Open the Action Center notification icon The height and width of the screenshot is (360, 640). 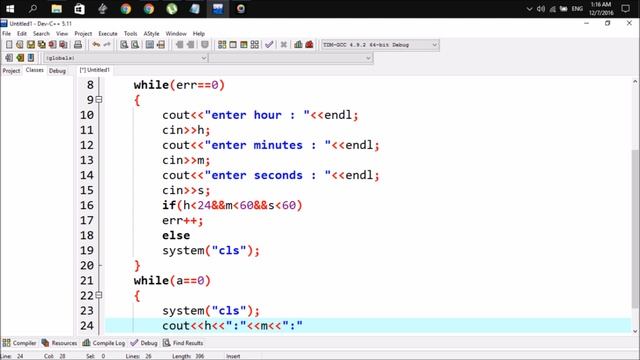(625, 9)
